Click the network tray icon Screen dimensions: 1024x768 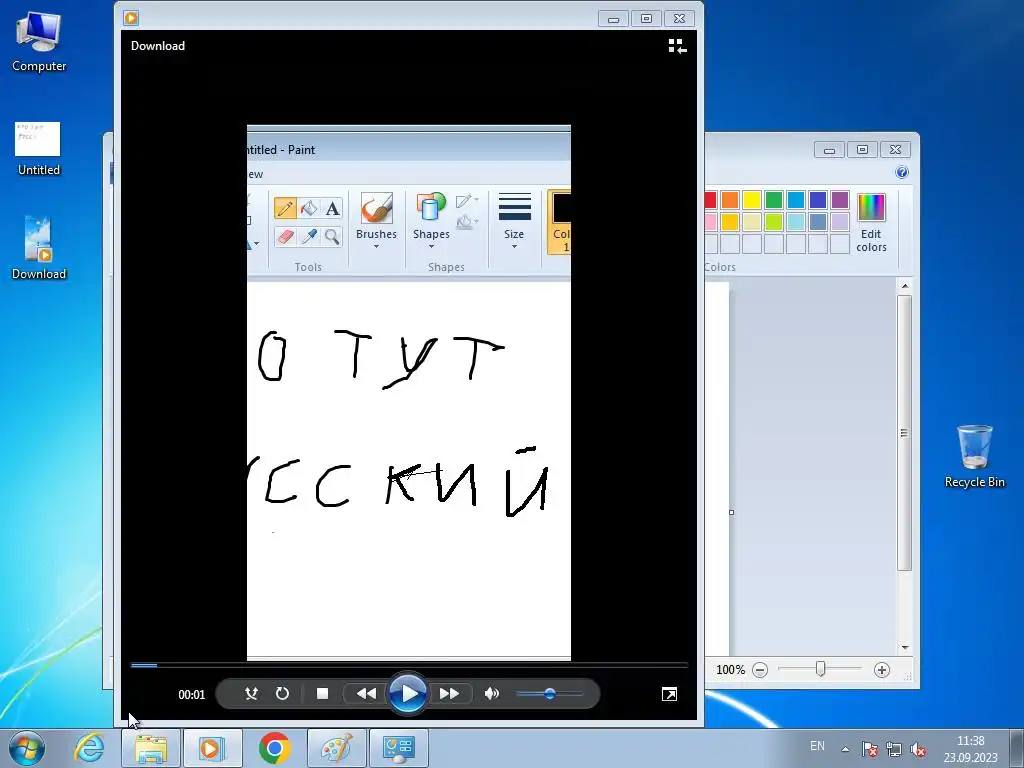click(893, 749)
